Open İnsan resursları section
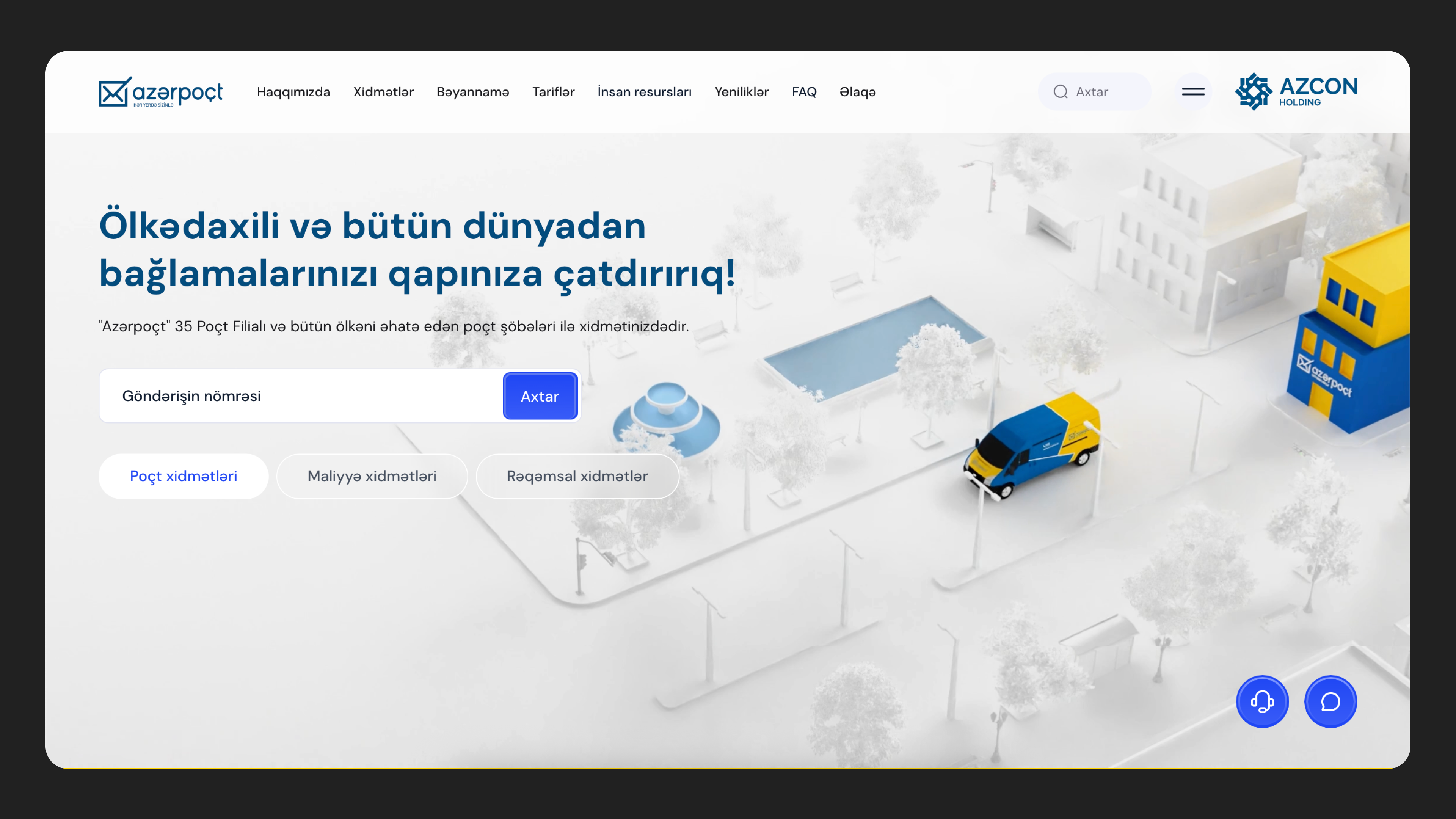 click(644, 91)
